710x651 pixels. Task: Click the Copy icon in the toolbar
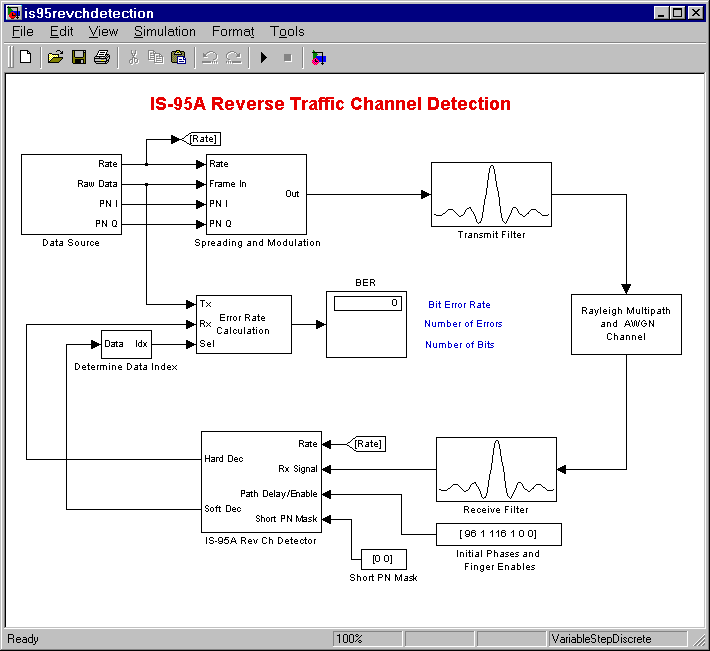[155, 57]
